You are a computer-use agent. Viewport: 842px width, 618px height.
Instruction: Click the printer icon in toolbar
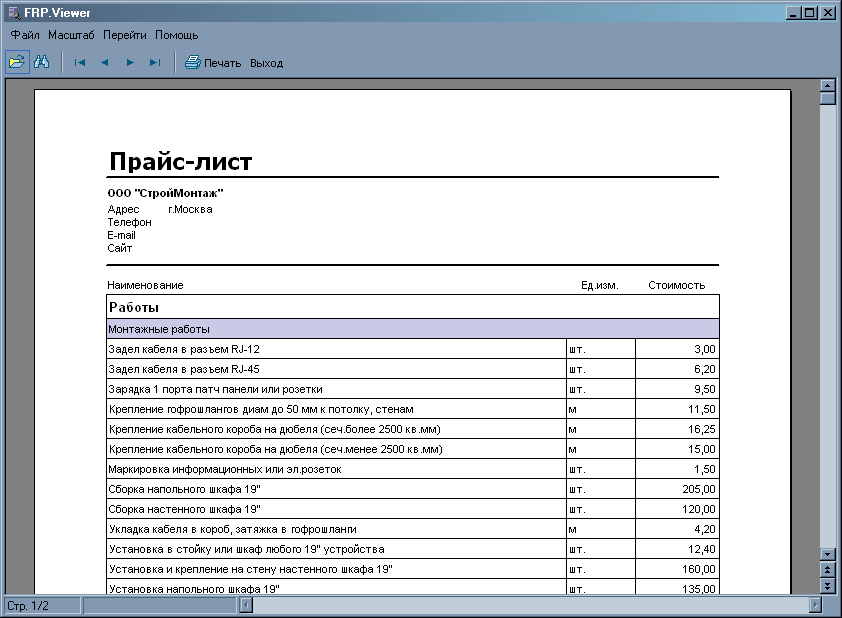(x=193, y=63)
